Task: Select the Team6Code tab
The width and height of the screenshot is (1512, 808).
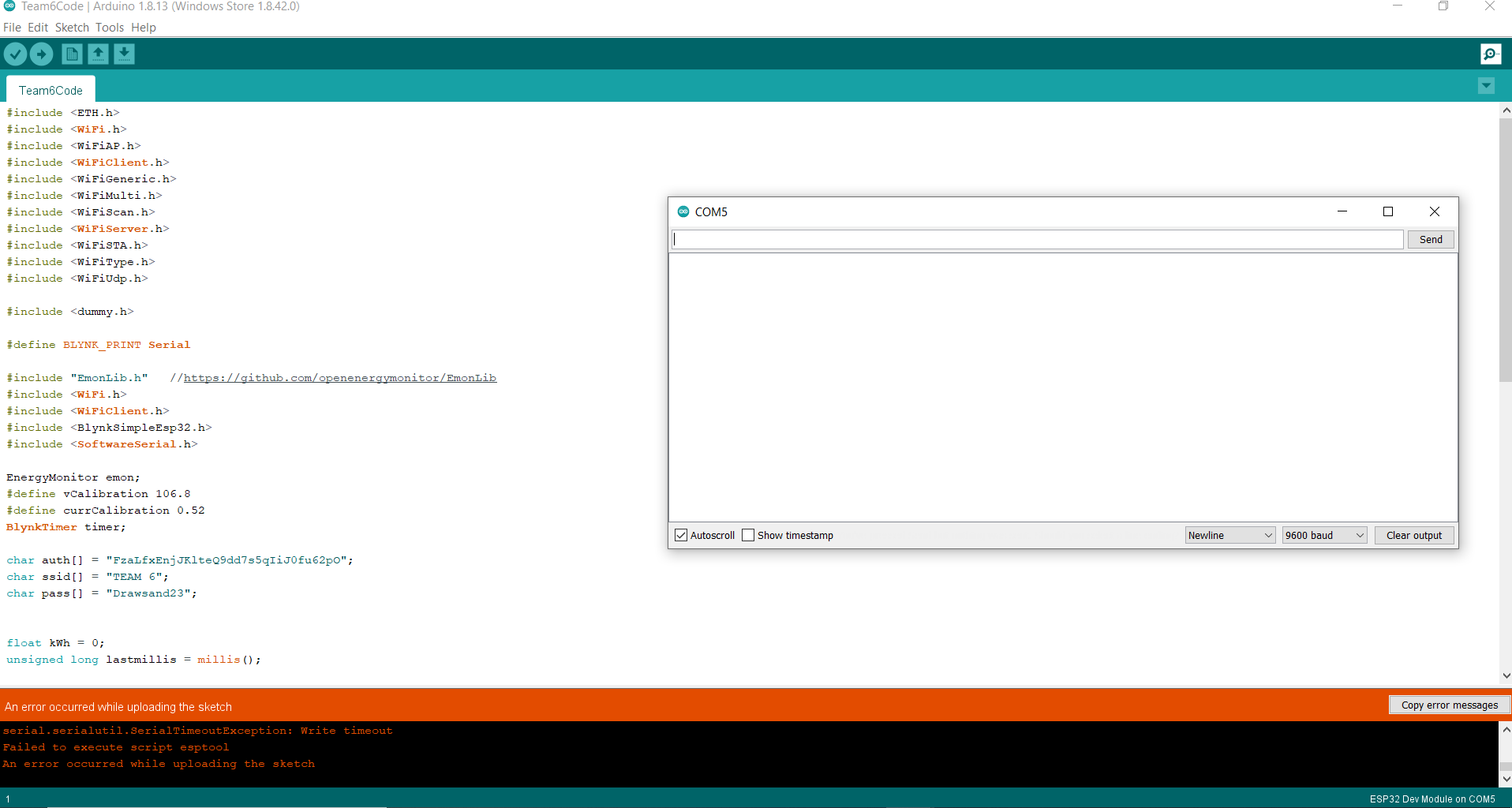Action: (x=51, y=90)
